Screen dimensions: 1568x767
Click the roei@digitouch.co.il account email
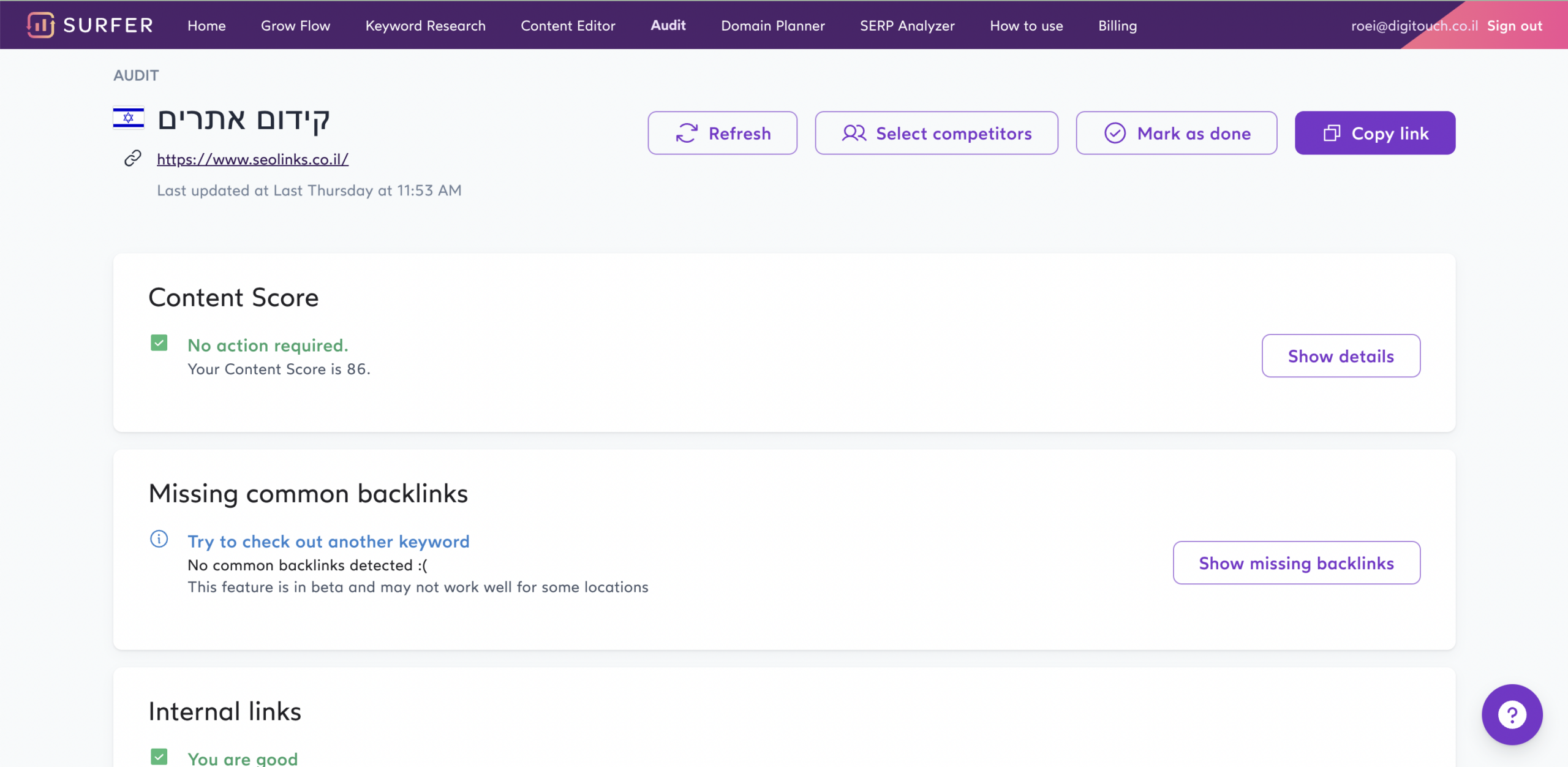1414,26
